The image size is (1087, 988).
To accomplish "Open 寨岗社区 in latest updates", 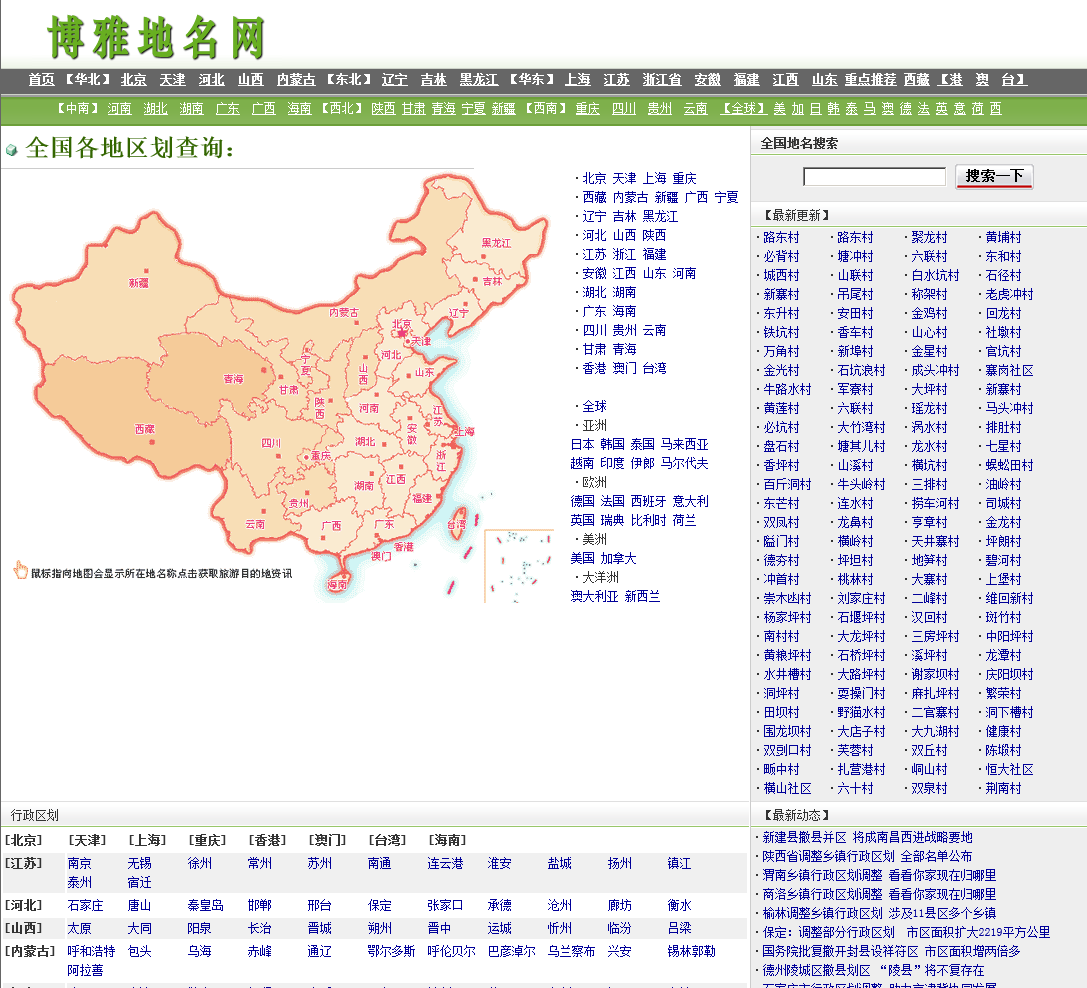I will [1009, 370].
